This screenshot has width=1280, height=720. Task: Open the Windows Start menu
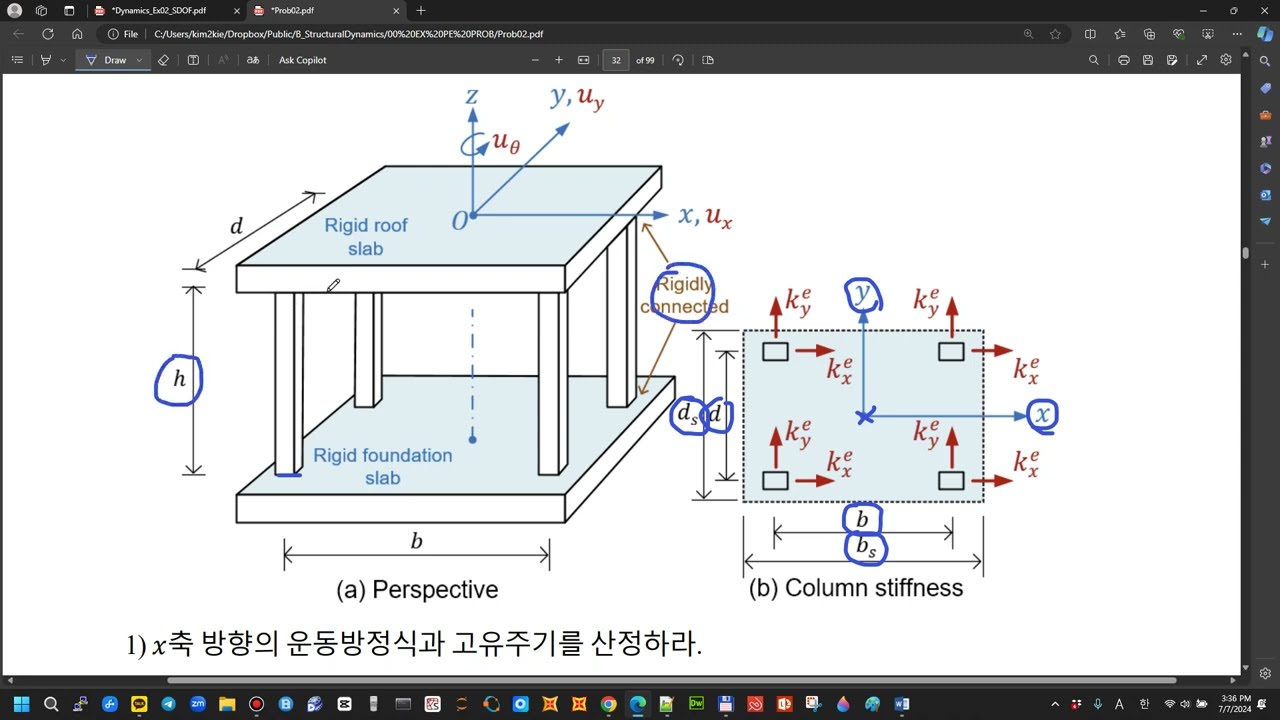[x=22, y=704]
